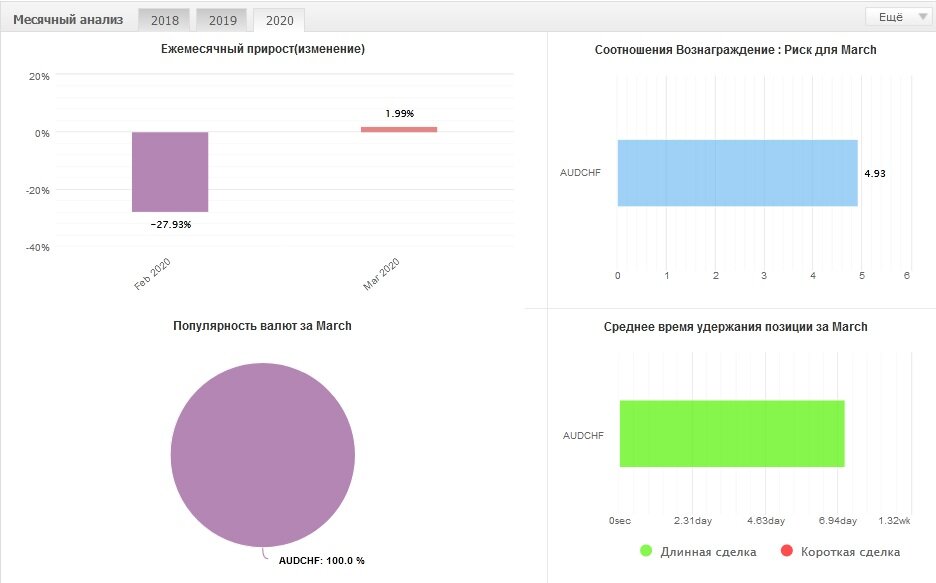Image resolution: width=936 pixels, height=583 pixels.
Task: Click the Mar 2020 axis label
Action: [381, 274]
